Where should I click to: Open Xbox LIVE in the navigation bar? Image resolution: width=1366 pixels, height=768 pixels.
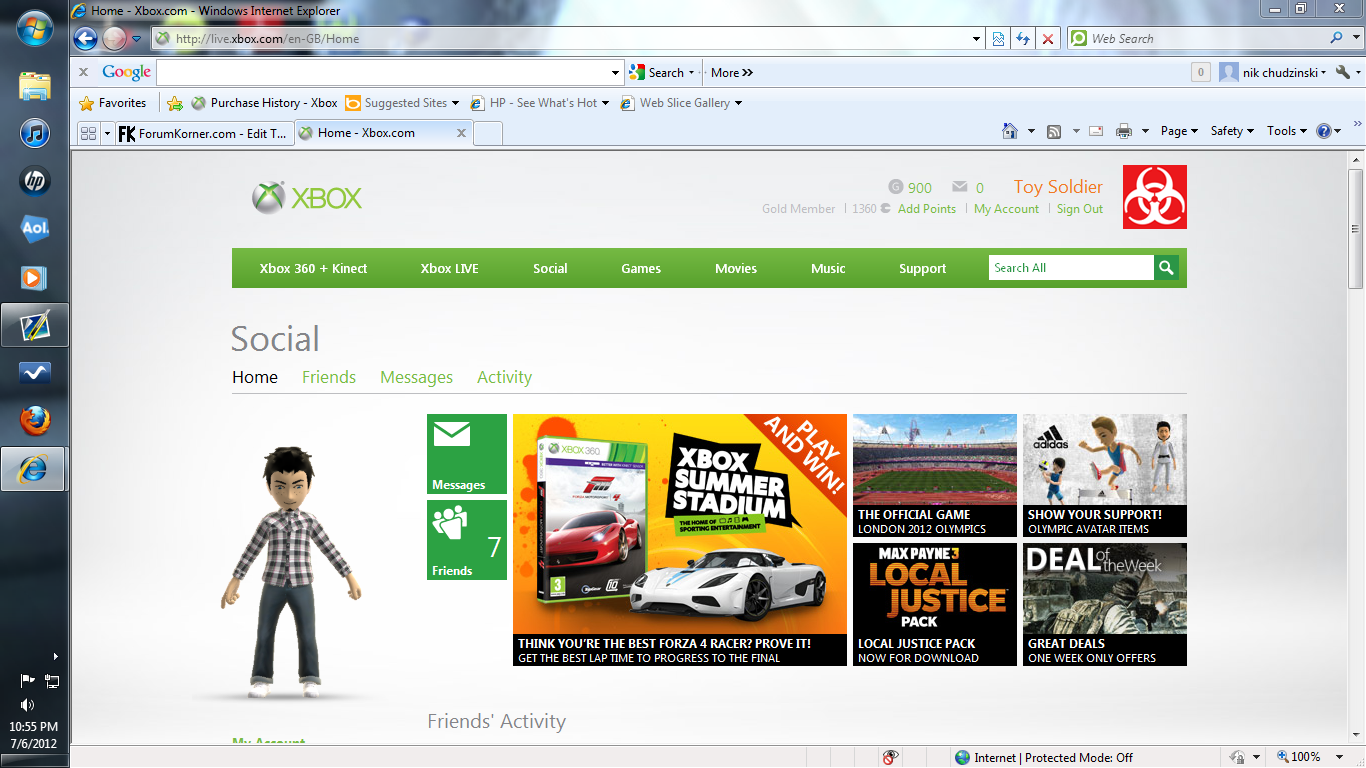449,268
